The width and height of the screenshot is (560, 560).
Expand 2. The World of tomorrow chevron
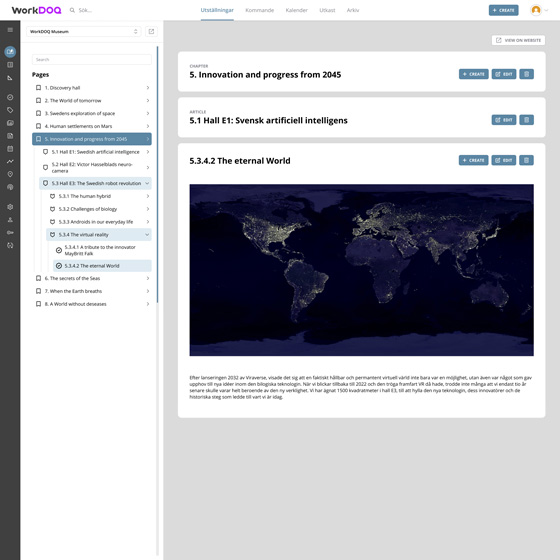point(148,100)
